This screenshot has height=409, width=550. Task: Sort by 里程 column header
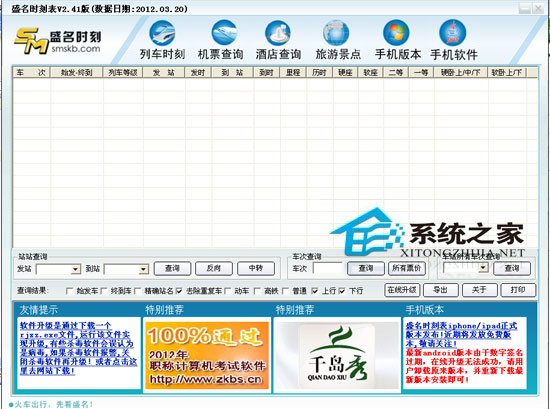coord(293,73)
